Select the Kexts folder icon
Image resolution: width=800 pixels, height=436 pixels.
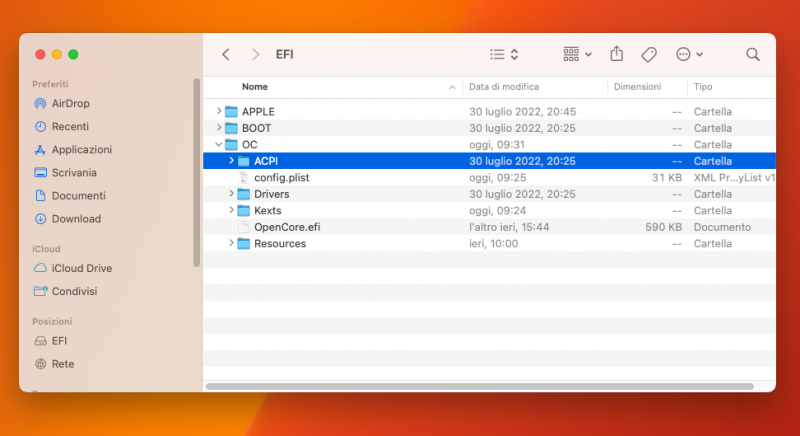click(244, 210)
